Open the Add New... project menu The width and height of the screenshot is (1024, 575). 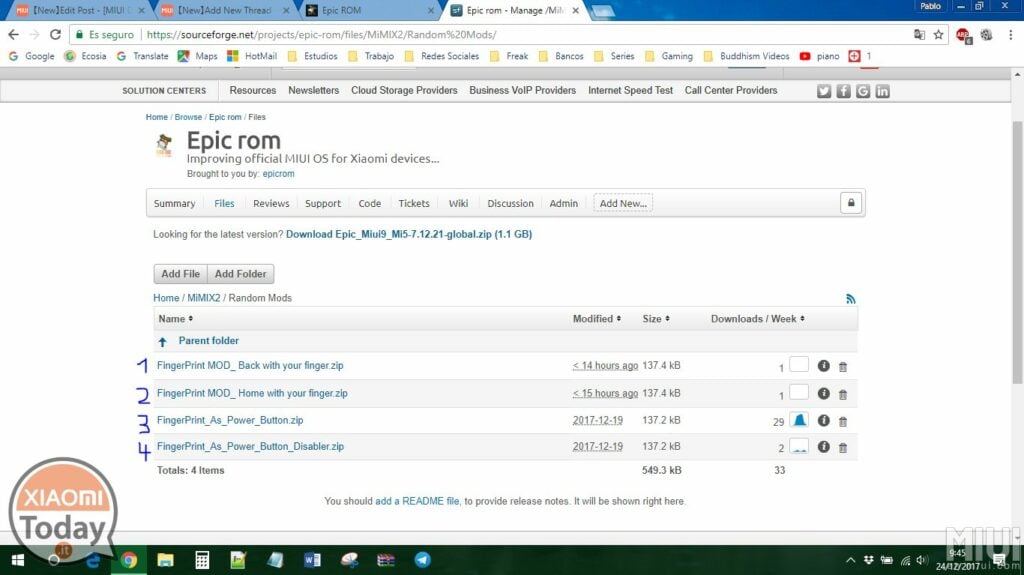click(623, 203)
